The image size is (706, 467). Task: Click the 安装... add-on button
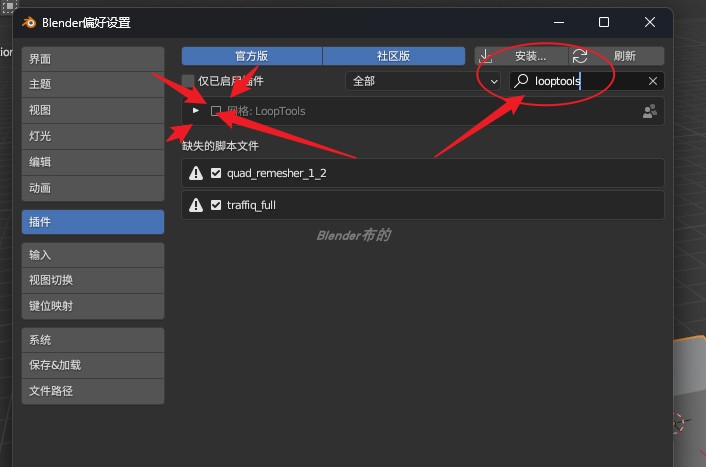coord(521,56)
